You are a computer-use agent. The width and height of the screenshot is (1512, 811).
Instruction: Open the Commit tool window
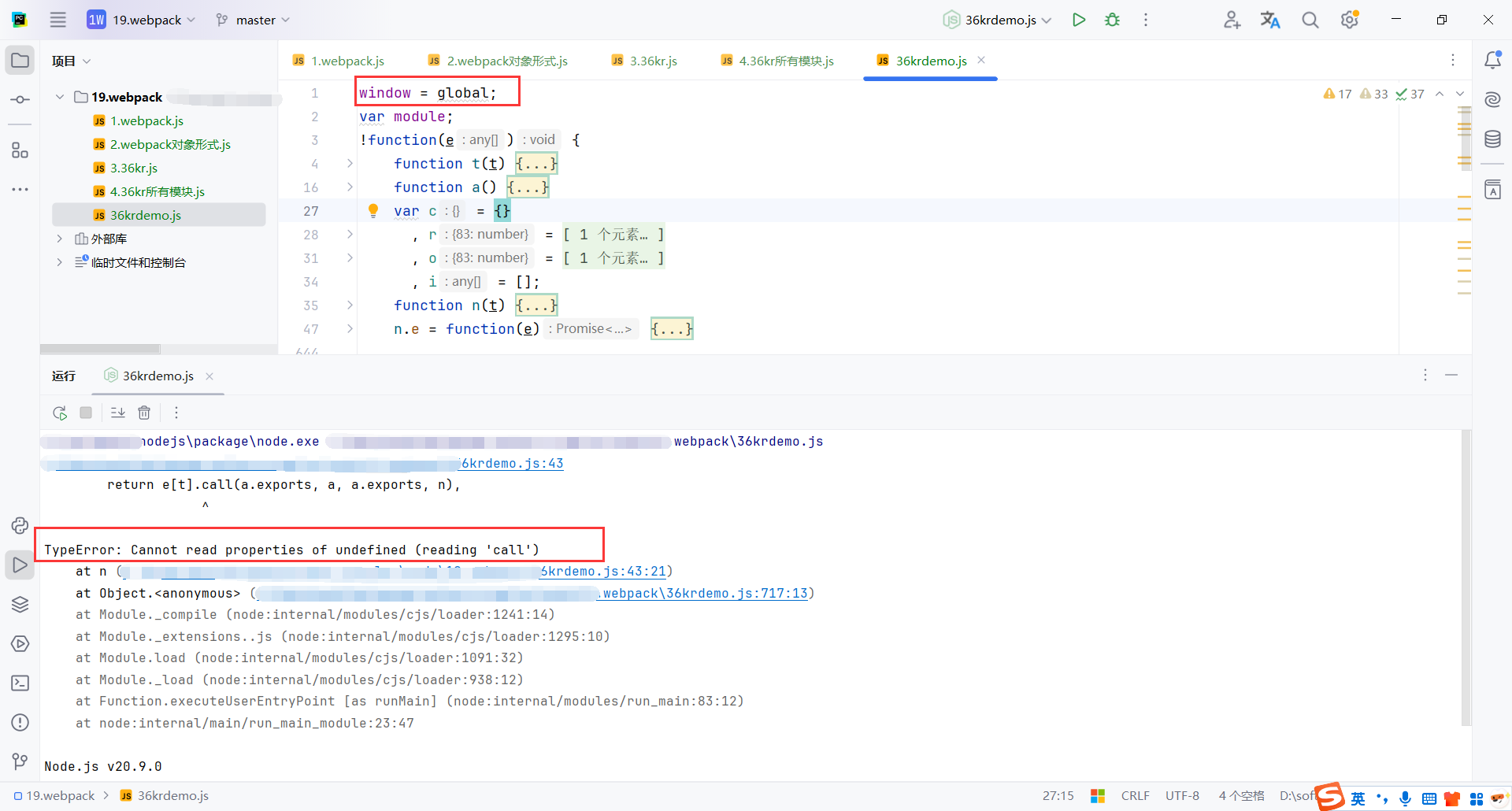point(20,100)
